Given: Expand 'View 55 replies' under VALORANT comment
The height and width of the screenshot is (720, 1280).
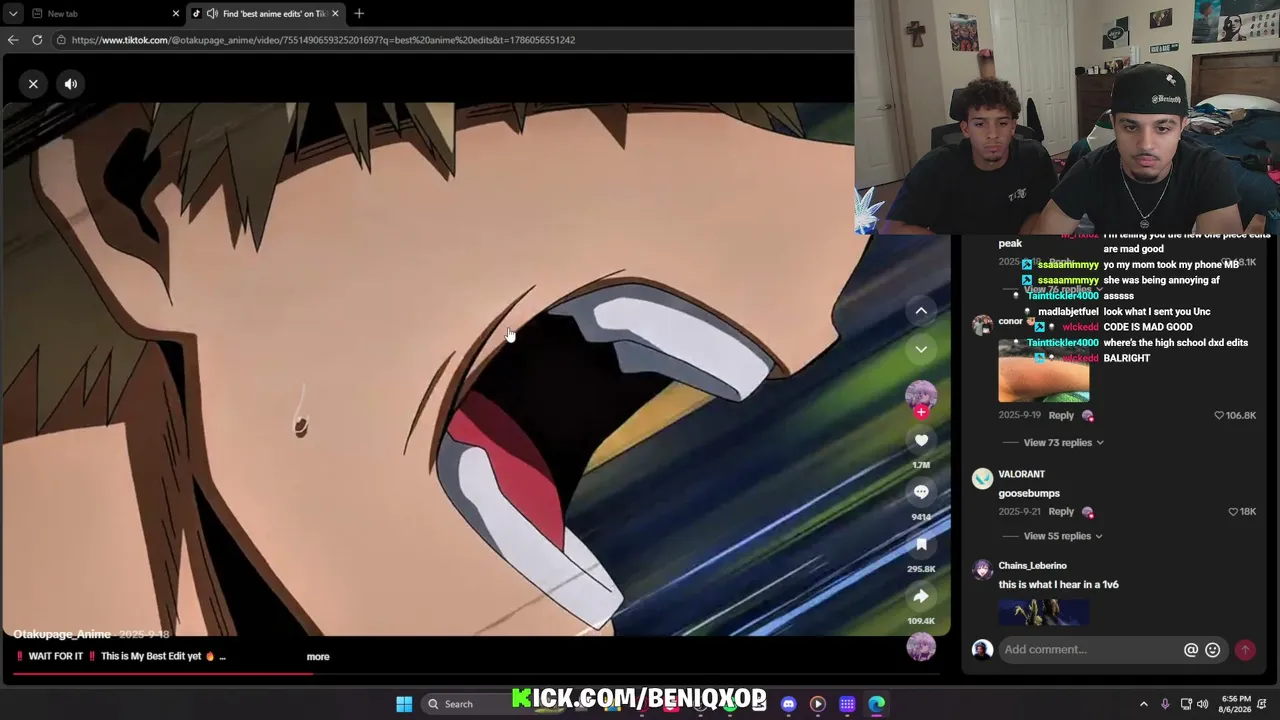Looking at the screenshot, I should [x=1063, y=536].
